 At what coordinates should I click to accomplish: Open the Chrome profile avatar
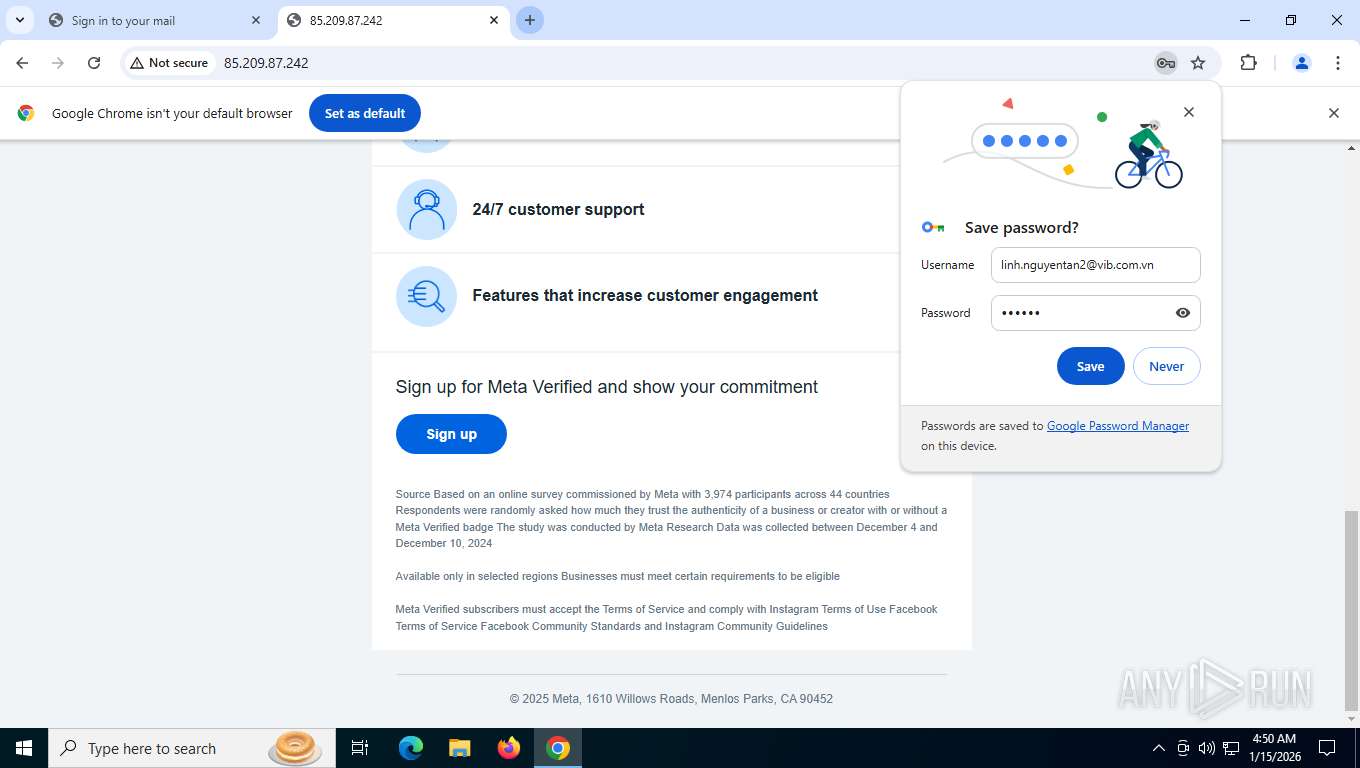(x=1302, y=63)
